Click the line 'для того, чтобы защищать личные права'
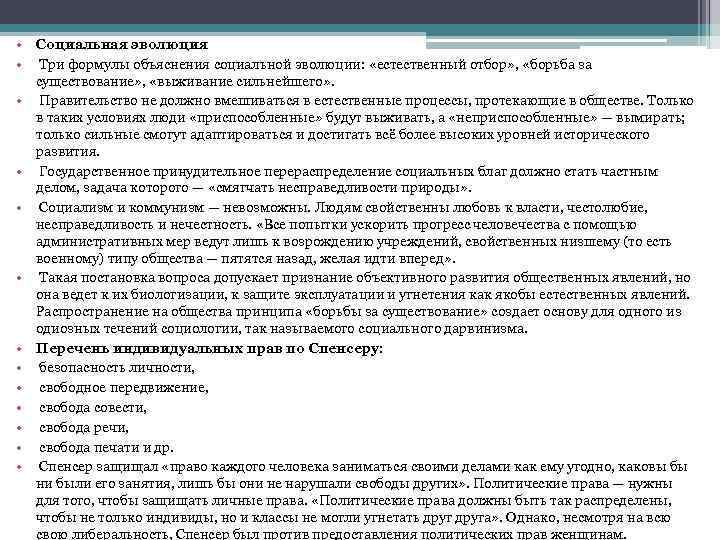 pos(354,501)
